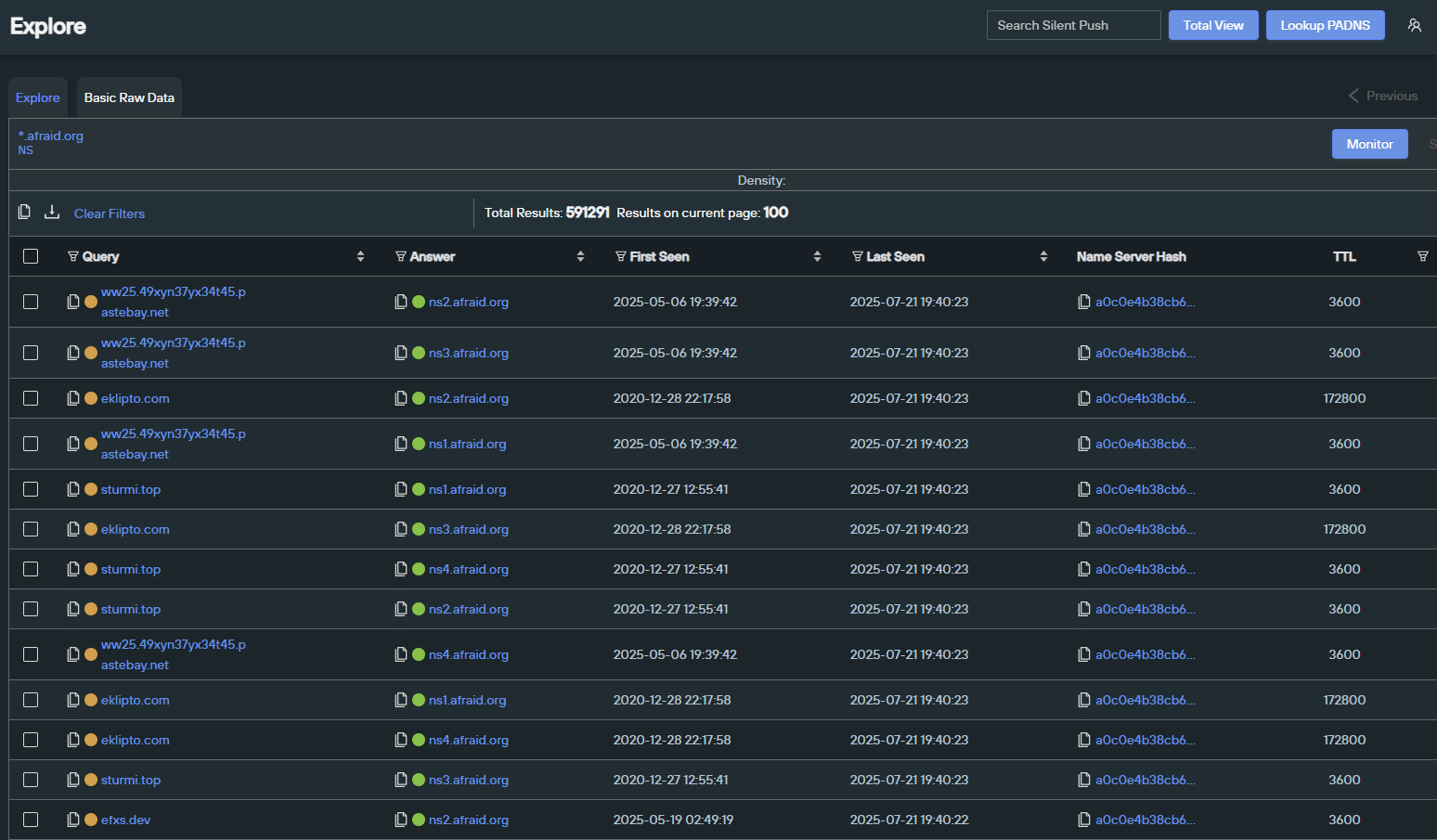Toggle the select-all checkbox in table header
Viewport: 1437px width, 840px height.
tap(31, 256)
